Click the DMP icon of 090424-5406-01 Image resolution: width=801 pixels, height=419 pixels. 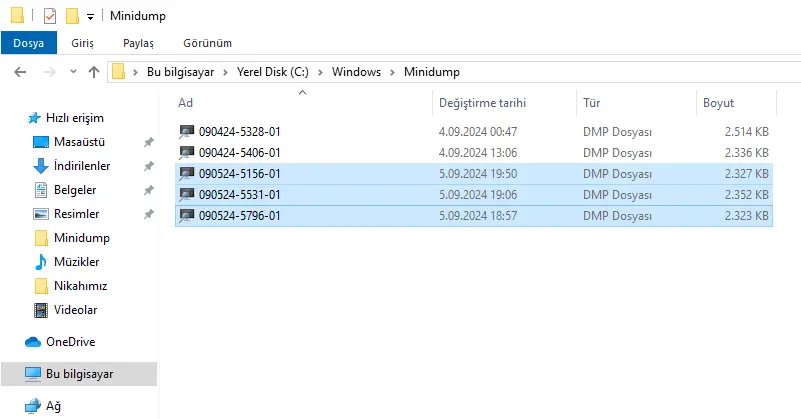(186, 153)
